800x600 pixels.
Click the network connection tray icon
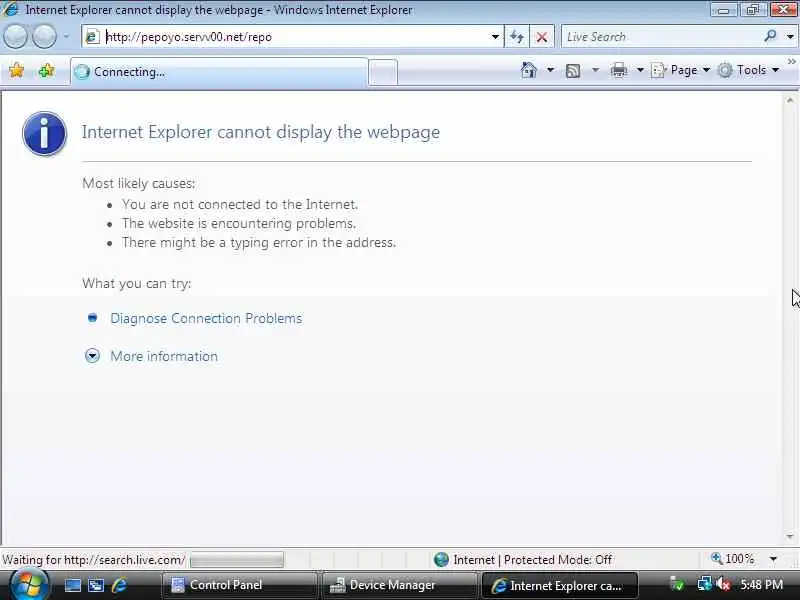click(x=705, y=584)
